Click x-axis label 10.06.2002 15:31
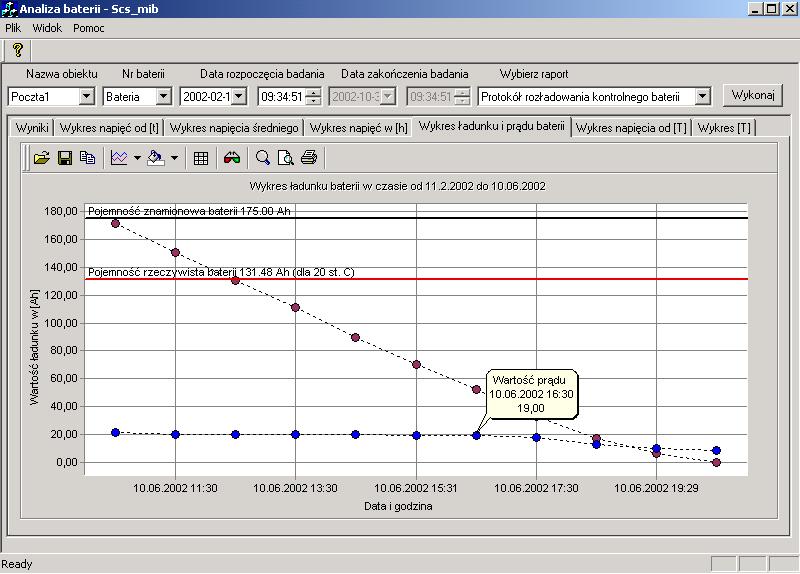 [x=416, y=488]
